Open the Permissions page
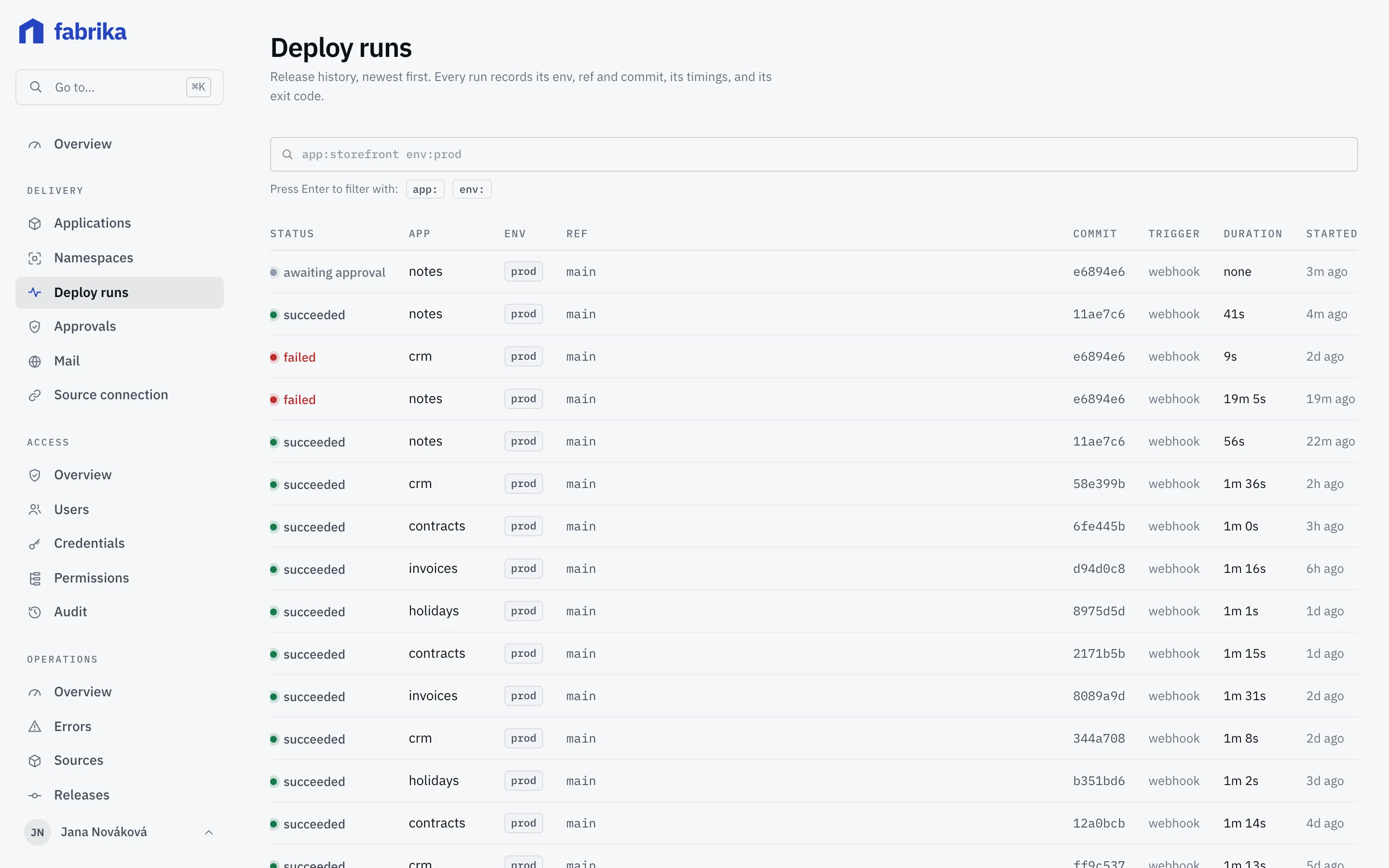The width and height of the screenshot is (1389, 868). point(120,578)
